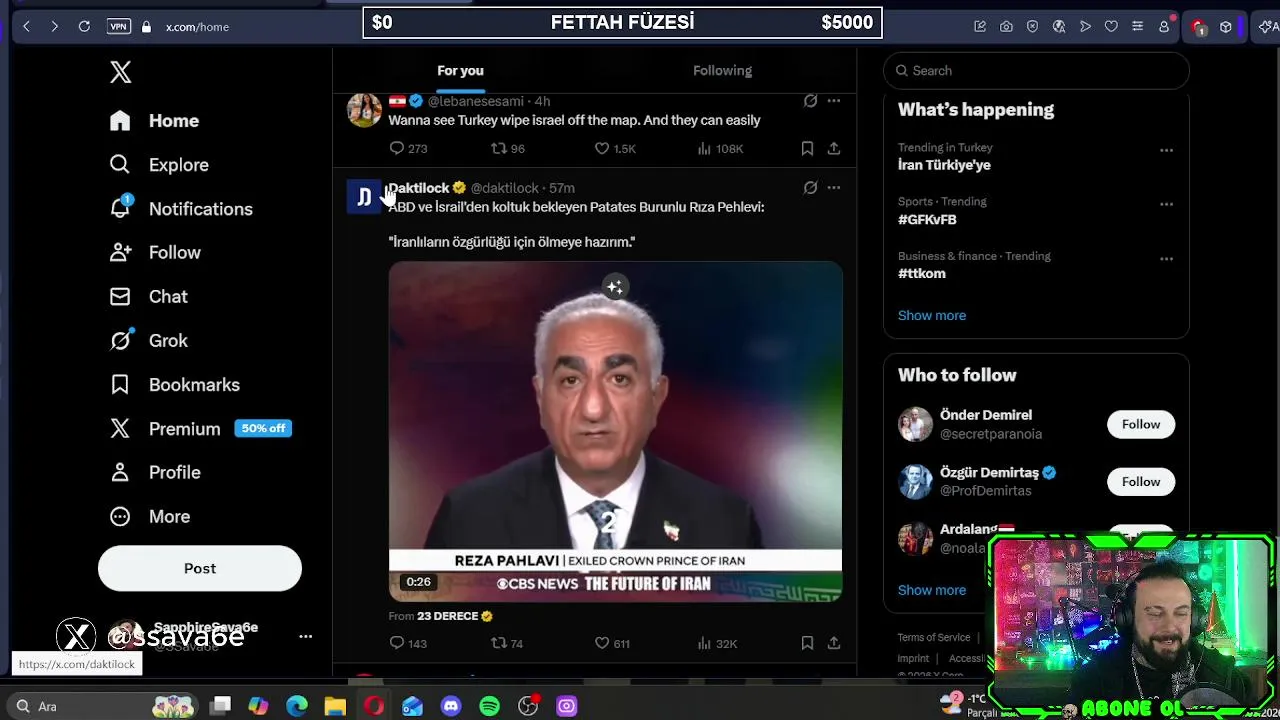1280x720 pixels.
Task: Open Profile page
Action: click(155, 472)
